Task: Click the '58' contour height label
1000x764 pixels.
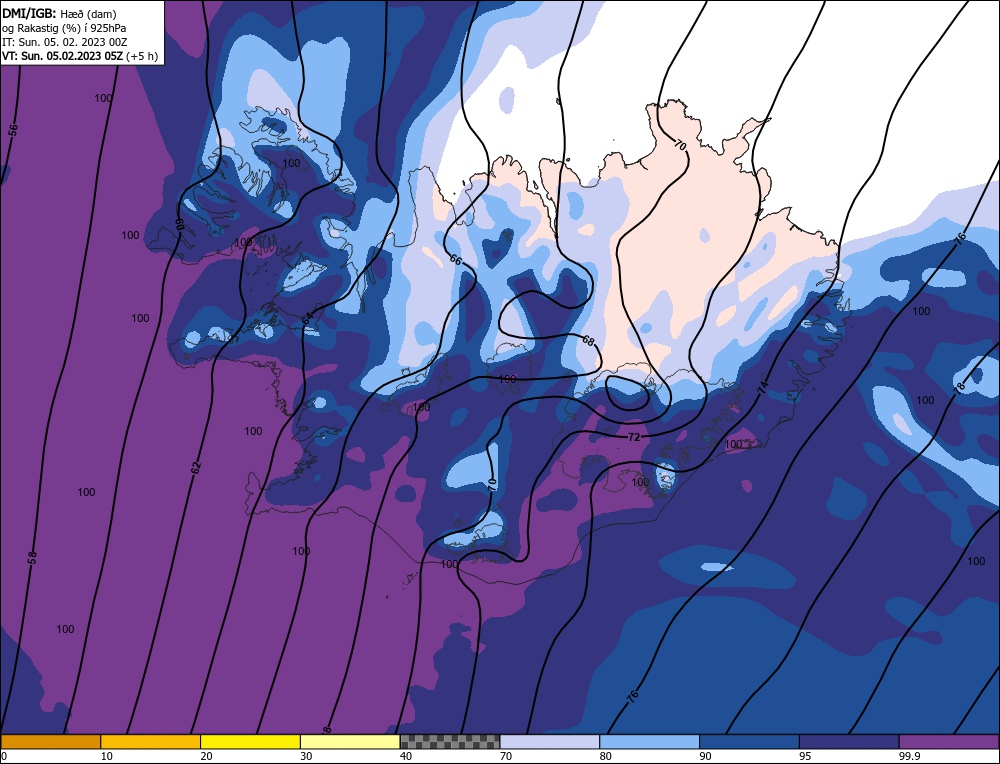Action: [33, 558]
